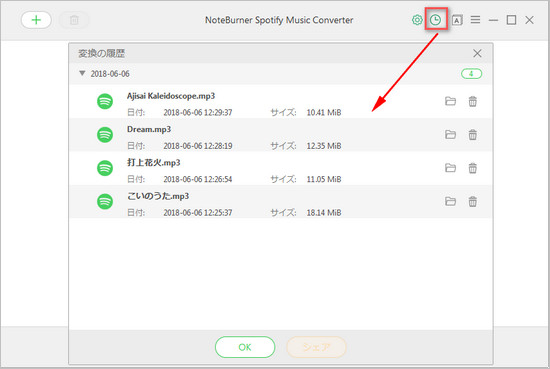
Task: Click date 2018-06-06 12:26:54
Action: (198, 179)
